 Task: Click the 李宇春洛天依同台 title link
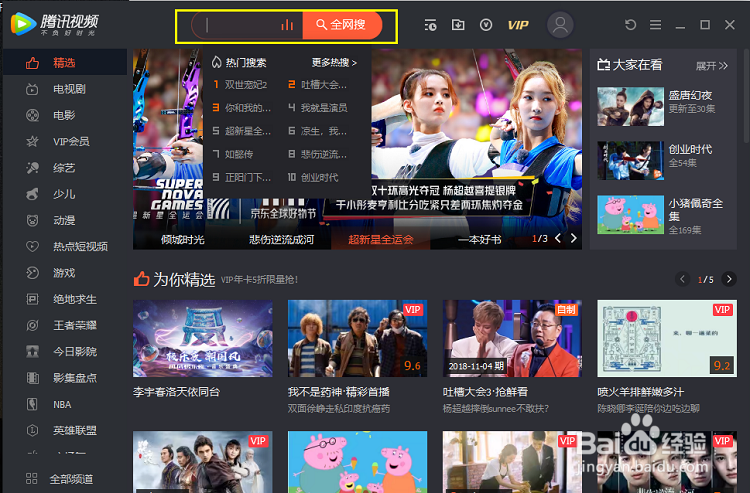point(176,392)
